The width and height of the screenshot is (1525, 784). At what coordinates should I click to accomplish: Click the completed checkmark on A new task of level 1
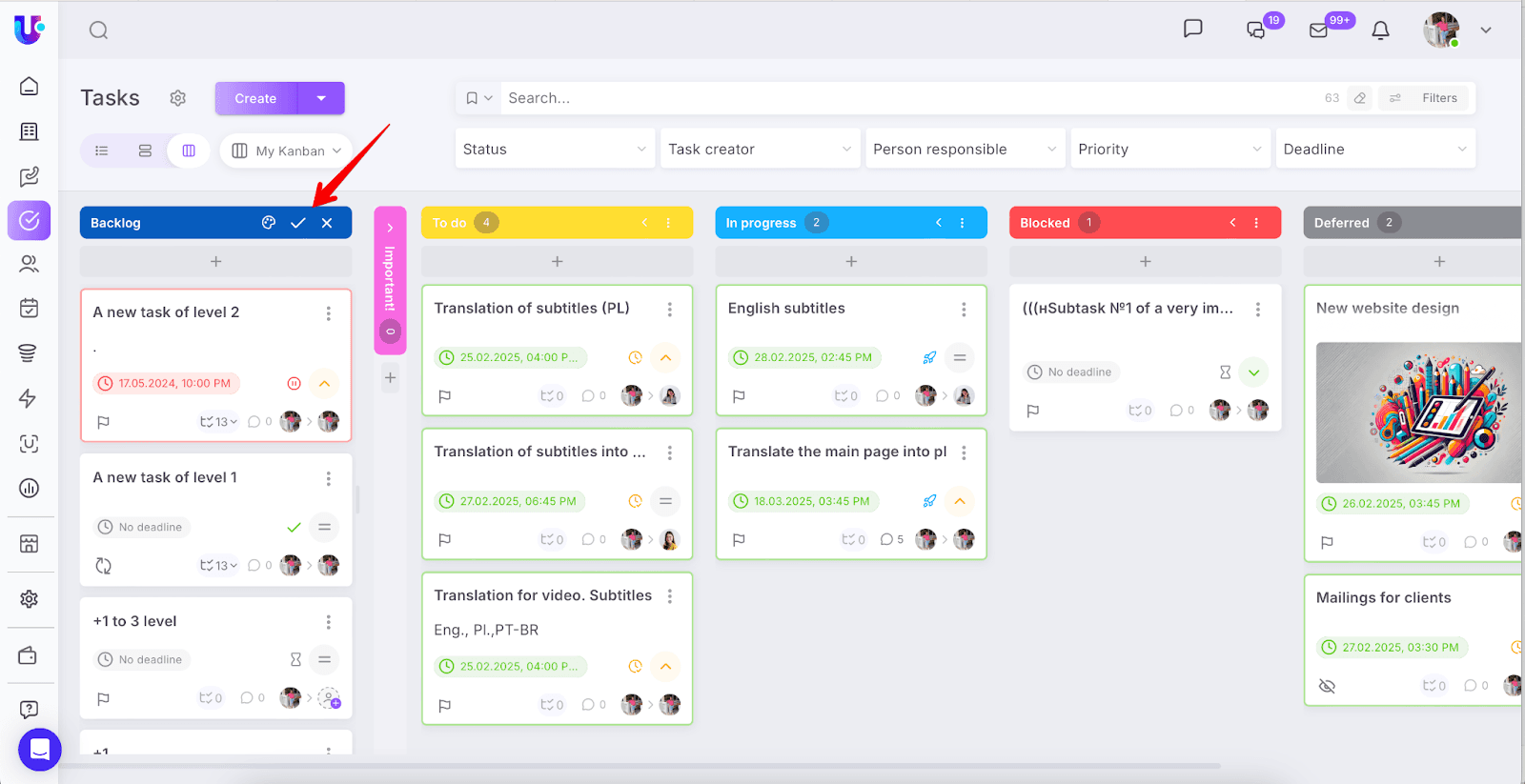pos(294,527)
